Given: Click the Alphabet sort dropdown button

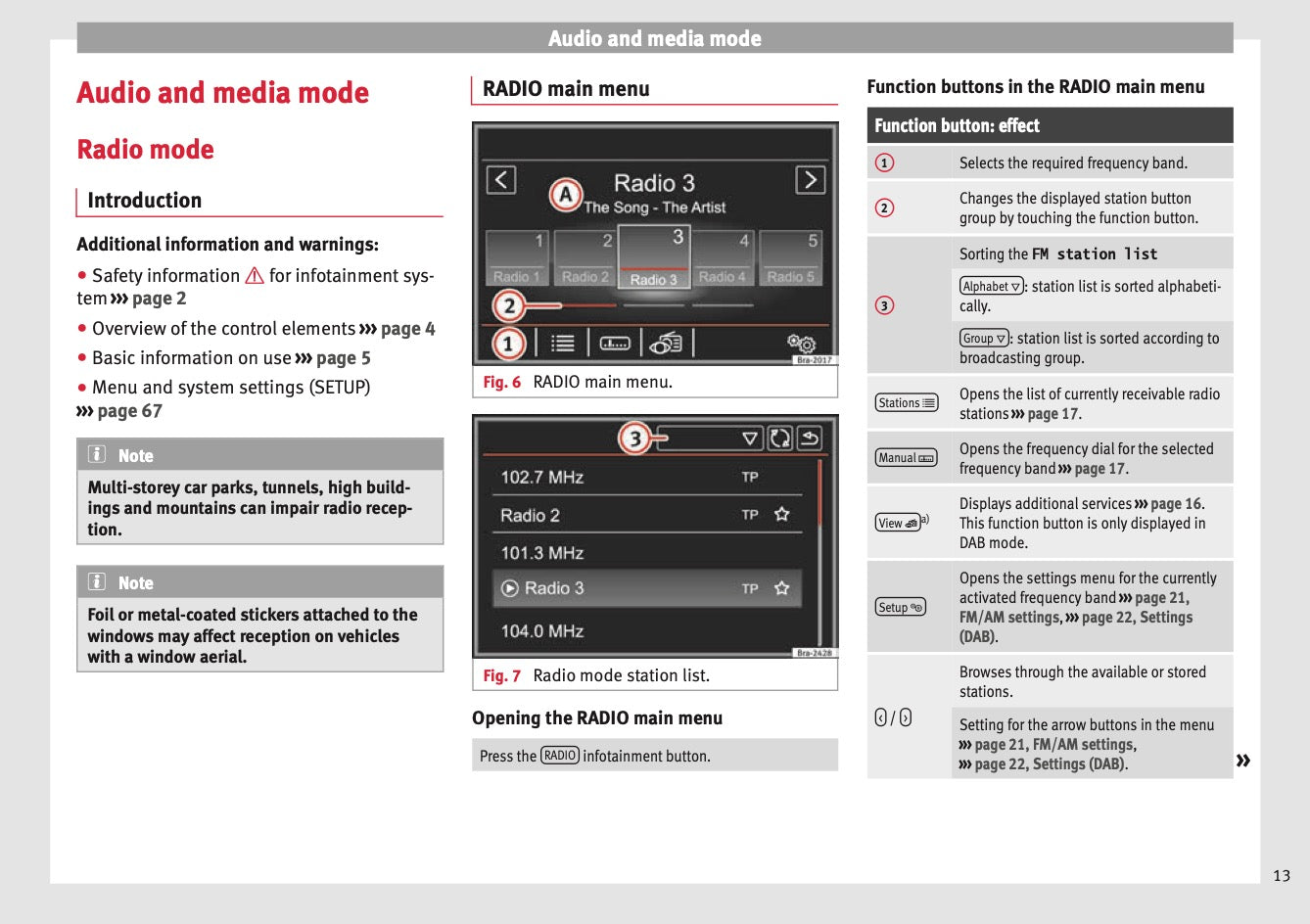Looking at the screenshot, I should (x=991, y=287).
